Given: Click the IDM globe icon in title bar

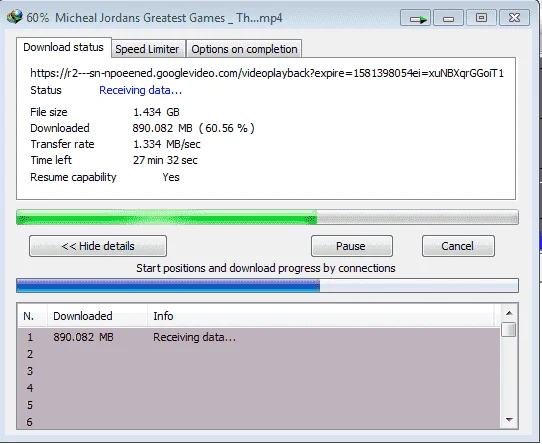Looking at the screenshot, I should (15, 17).
